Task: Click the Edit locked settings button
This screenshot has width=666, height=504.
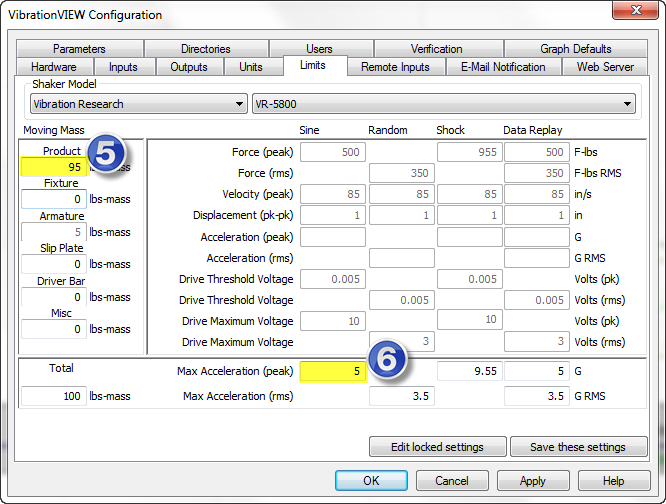Action: [x=436, y=447]
